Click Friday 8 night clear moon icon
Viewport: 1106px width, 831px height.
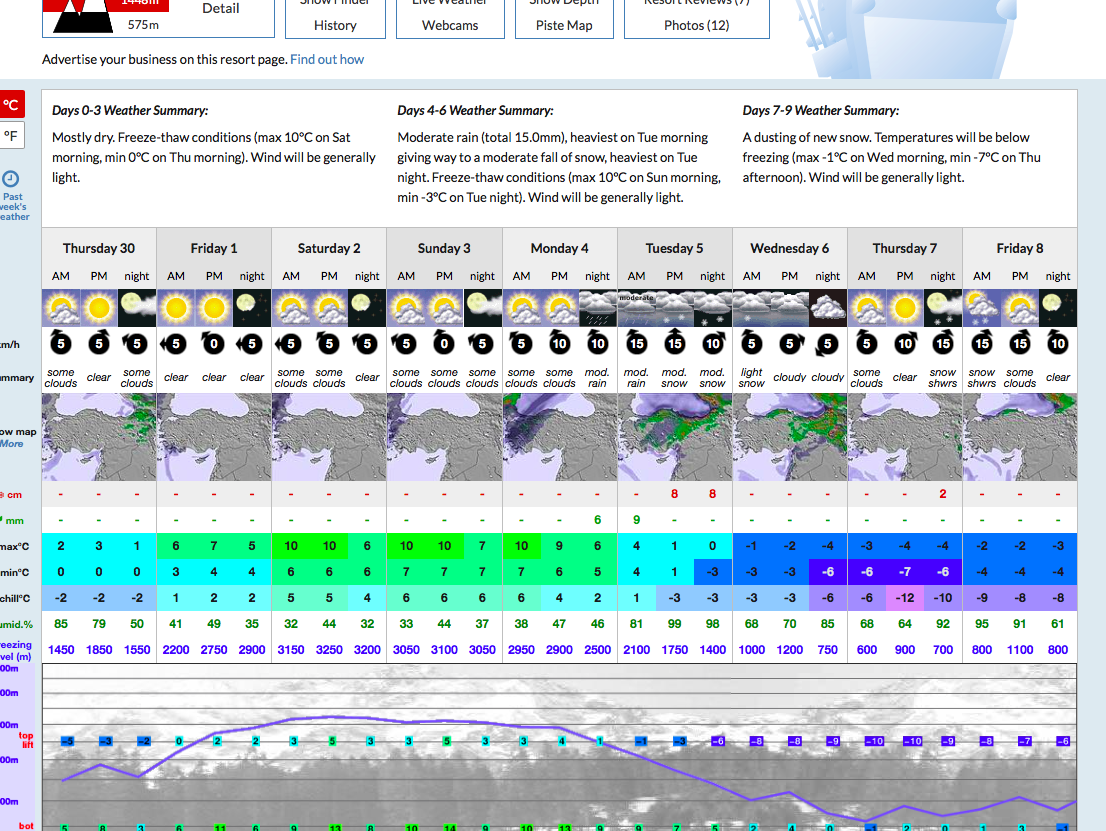pyautogui.click(x=1058, y=308)
